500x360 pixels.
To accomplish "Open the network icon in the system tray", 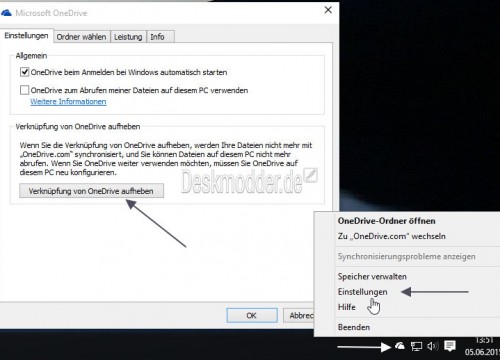I will point(416,346).
